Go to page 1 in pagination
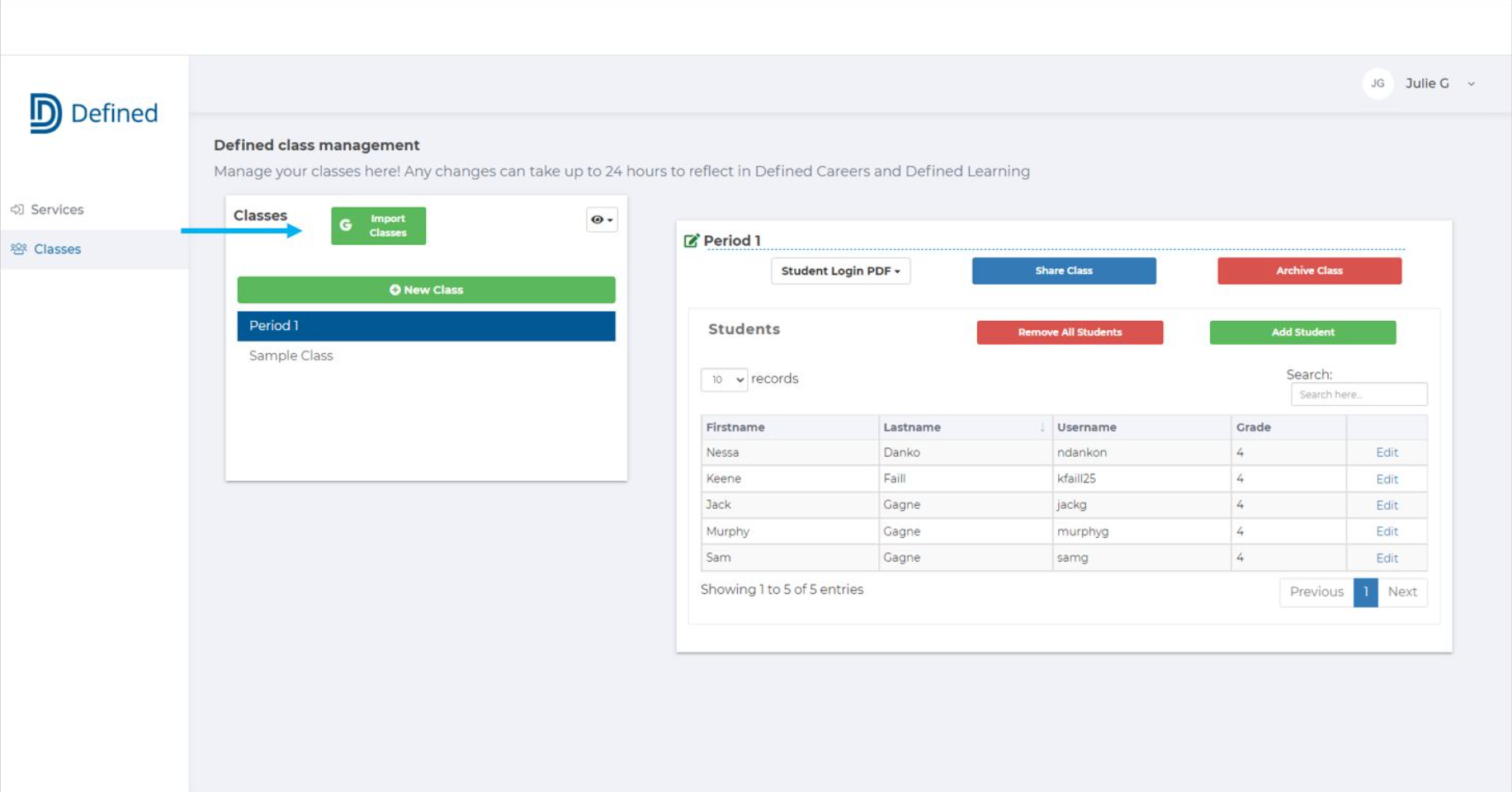Viewport: 1512px width, 792px height. coord(1366,592)
